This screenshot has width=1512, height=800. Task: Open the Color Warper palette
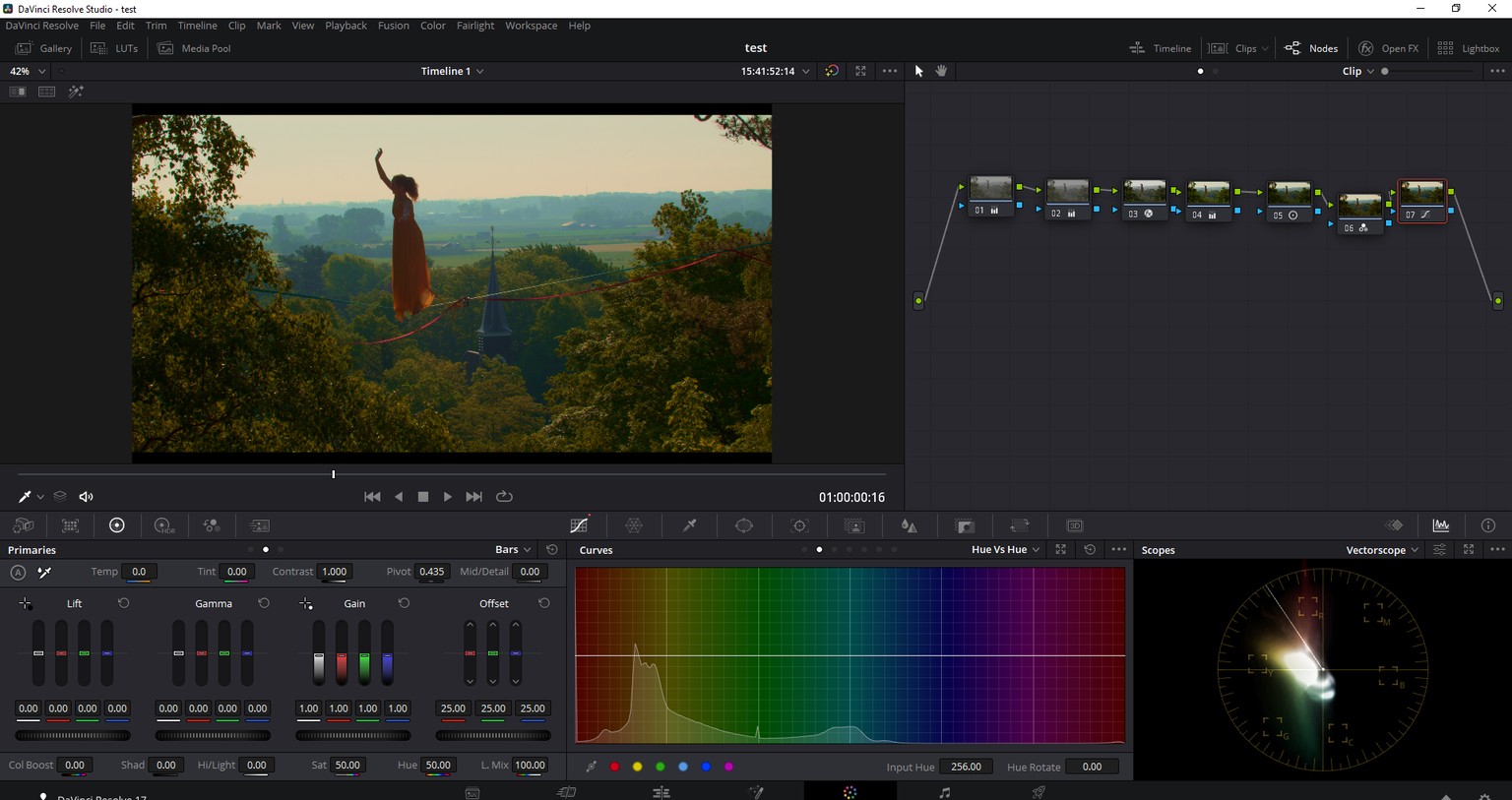point(634,525)
